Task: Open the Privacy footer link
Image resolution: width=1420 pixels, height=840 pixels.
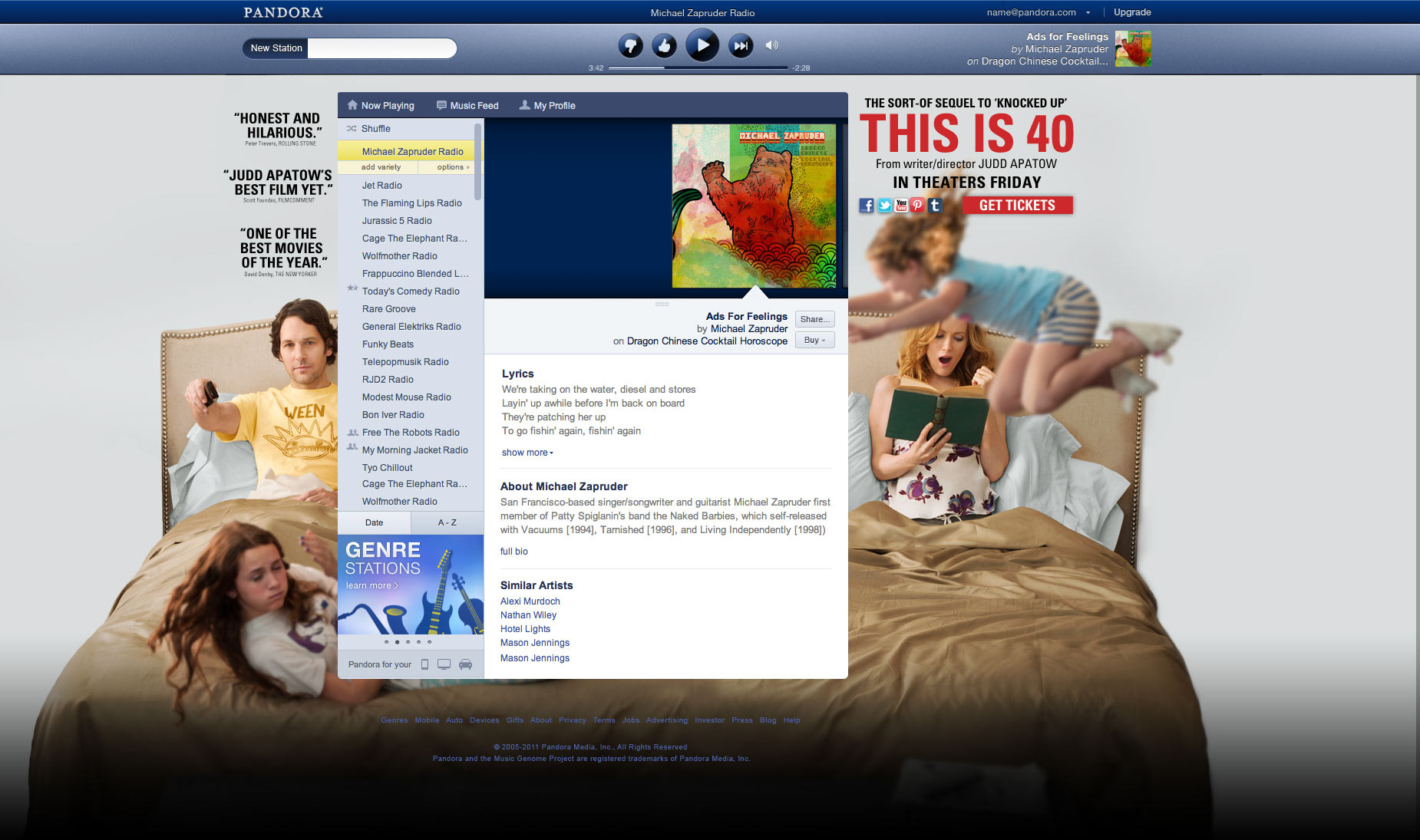Action: [573, 720]
